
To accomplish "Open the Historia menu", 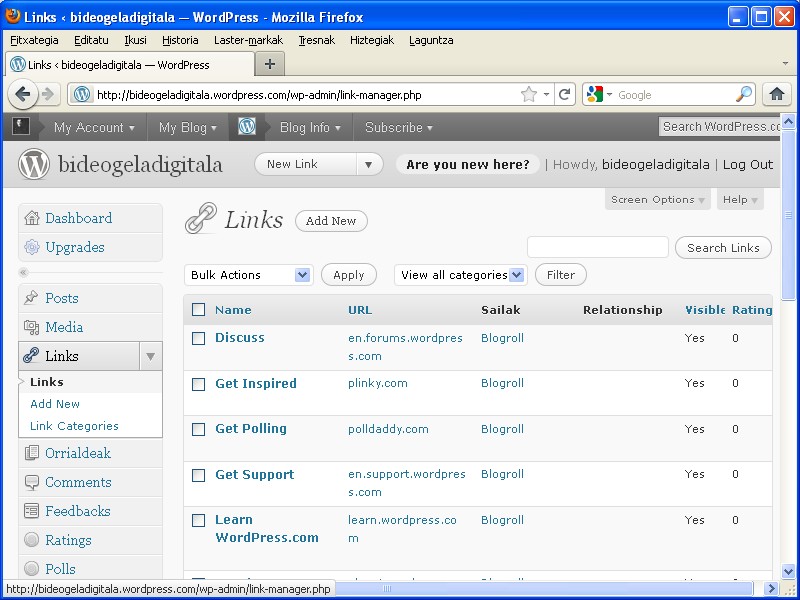I will [x=180, y=40].
